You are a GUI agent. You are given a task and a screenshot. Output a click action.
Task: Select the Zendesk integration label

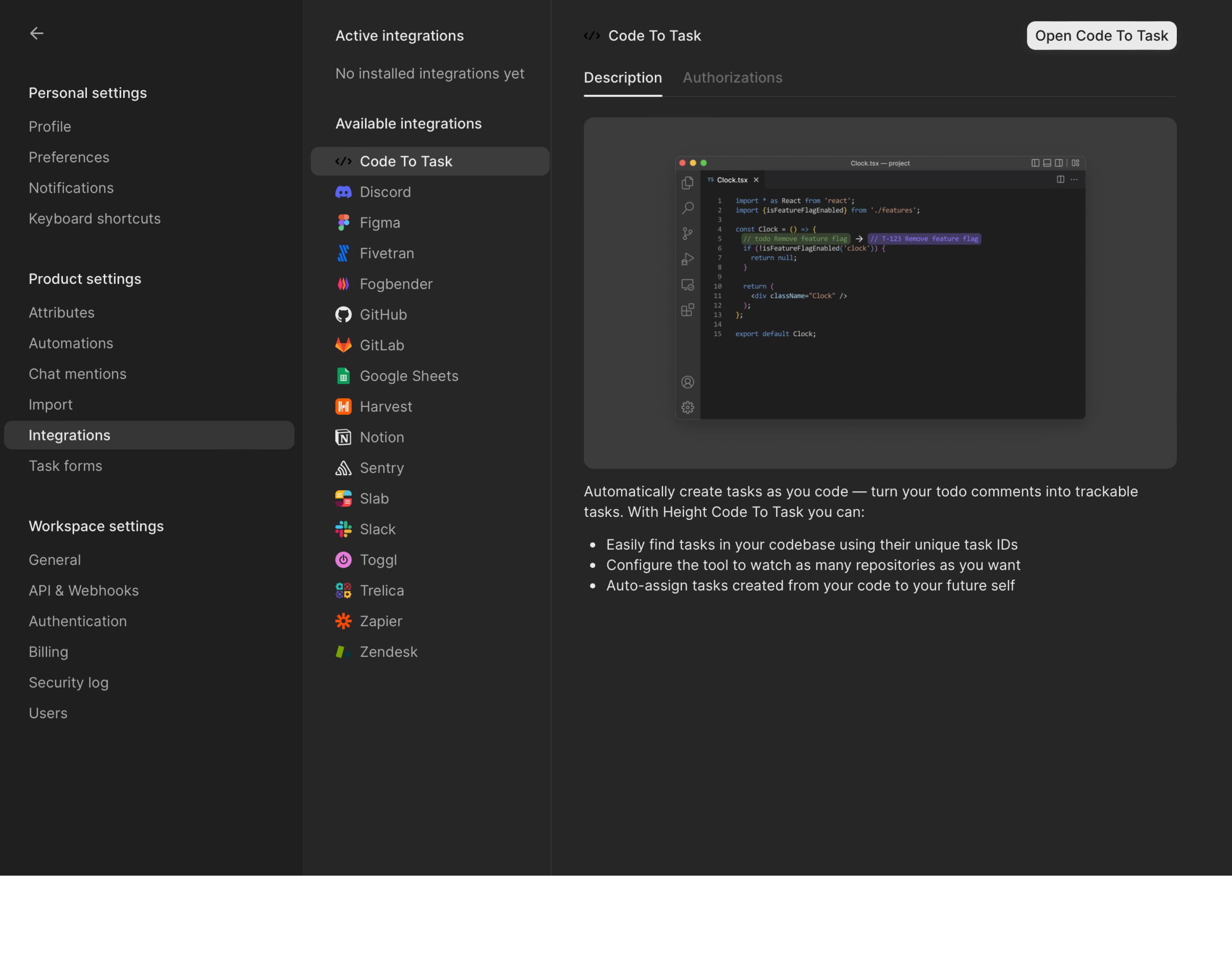[x=389, y=652]
